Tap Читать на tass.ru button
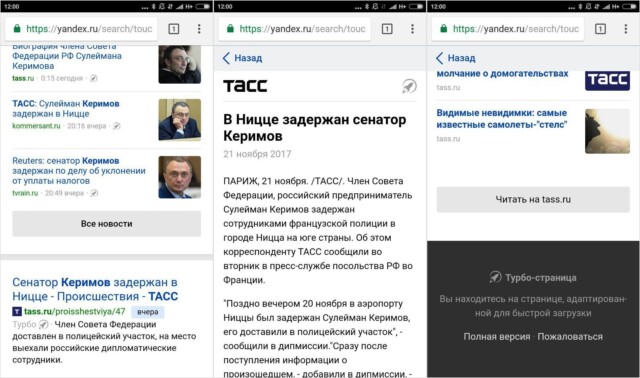 point(533,199)
